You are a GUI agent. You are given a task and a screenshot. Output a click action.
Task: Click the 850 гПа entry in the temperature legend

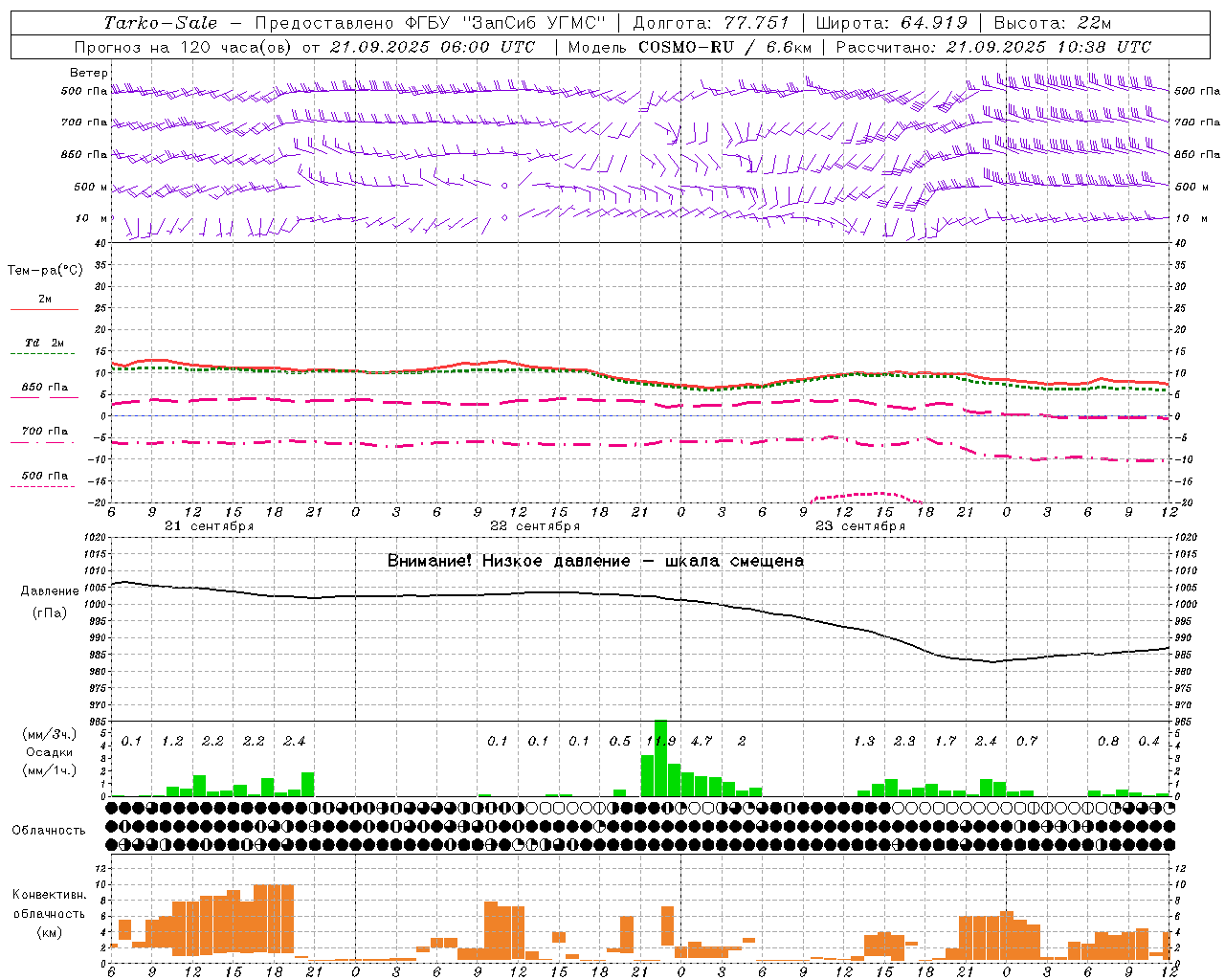point(45,388)
